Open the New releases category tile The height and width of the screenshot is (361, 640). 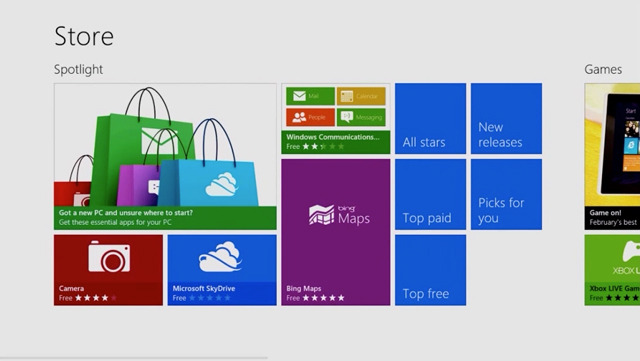click(x=506, y=118)
